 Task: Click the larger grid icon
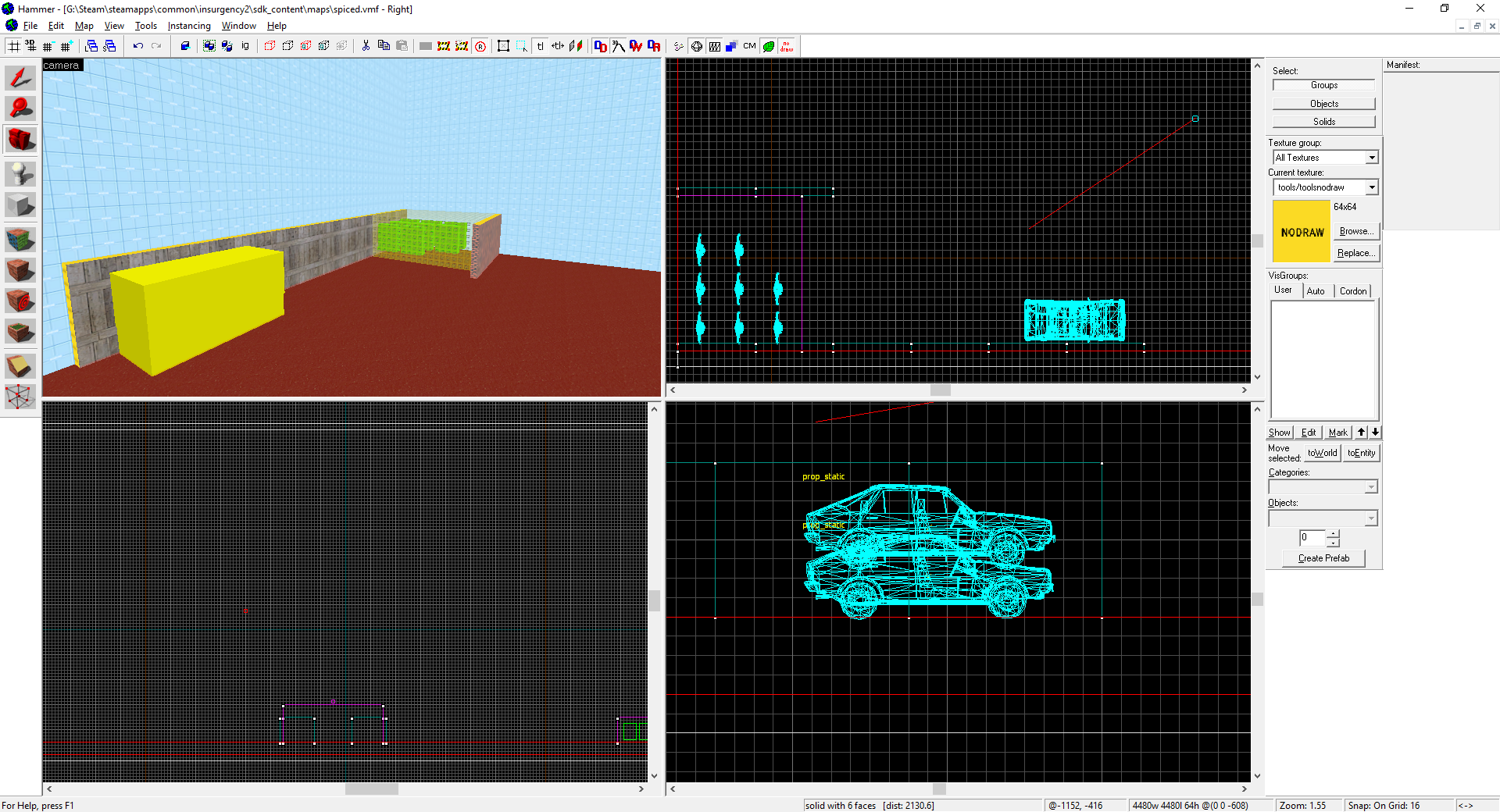point(66,46)
